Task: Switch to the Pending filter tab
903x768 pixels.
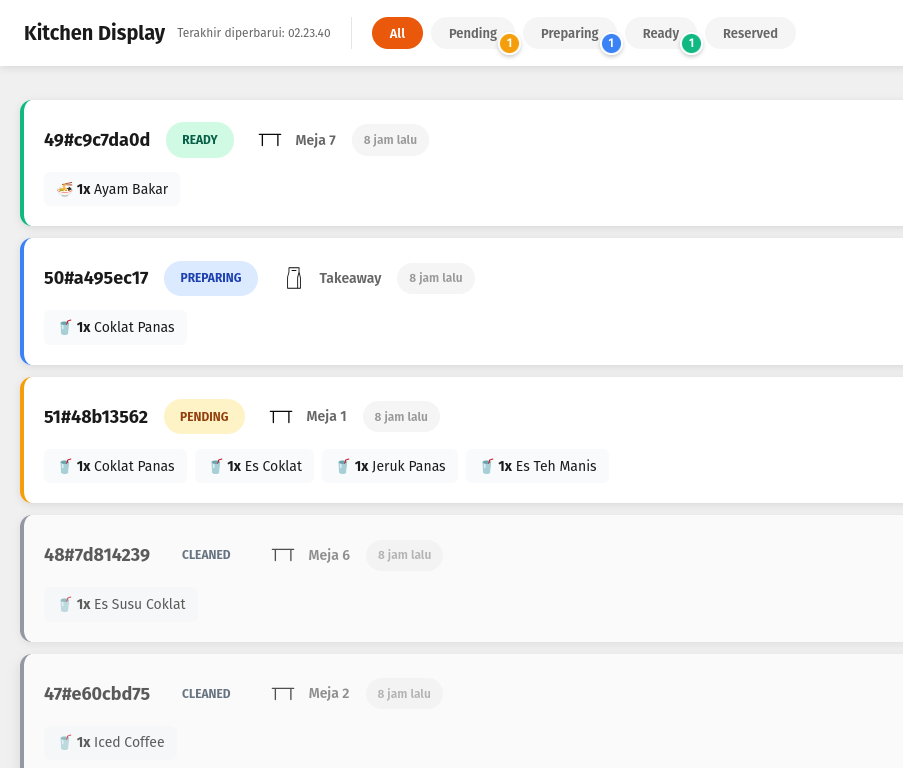Action: click(x=473, y=33)
